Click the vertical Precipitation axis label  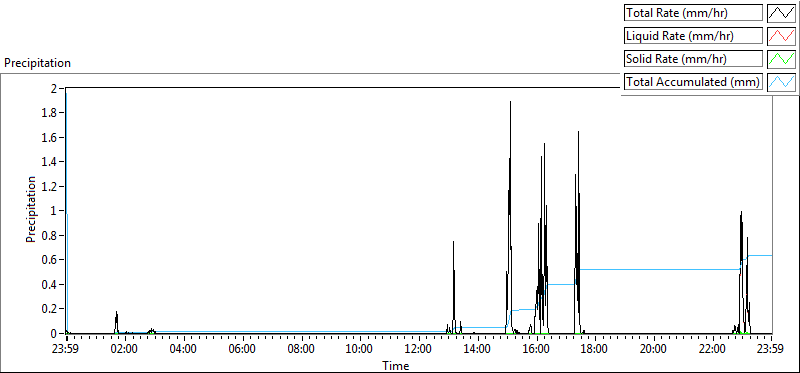pyautogui.click(x=31, y=209)
